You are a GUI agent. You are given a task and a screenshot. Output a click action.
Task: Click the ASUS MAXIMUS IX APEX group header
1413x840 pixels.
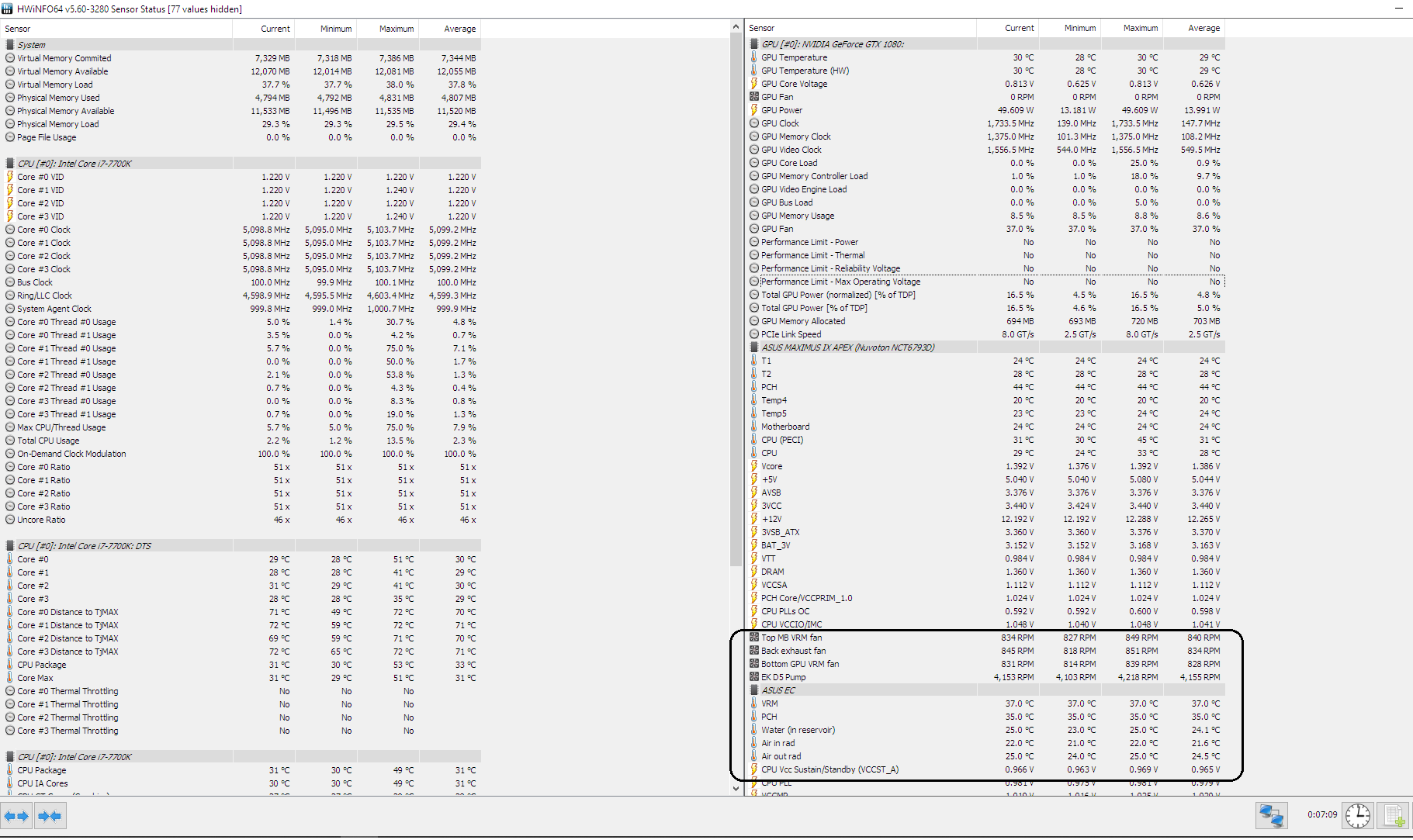[x=985, y=347]
